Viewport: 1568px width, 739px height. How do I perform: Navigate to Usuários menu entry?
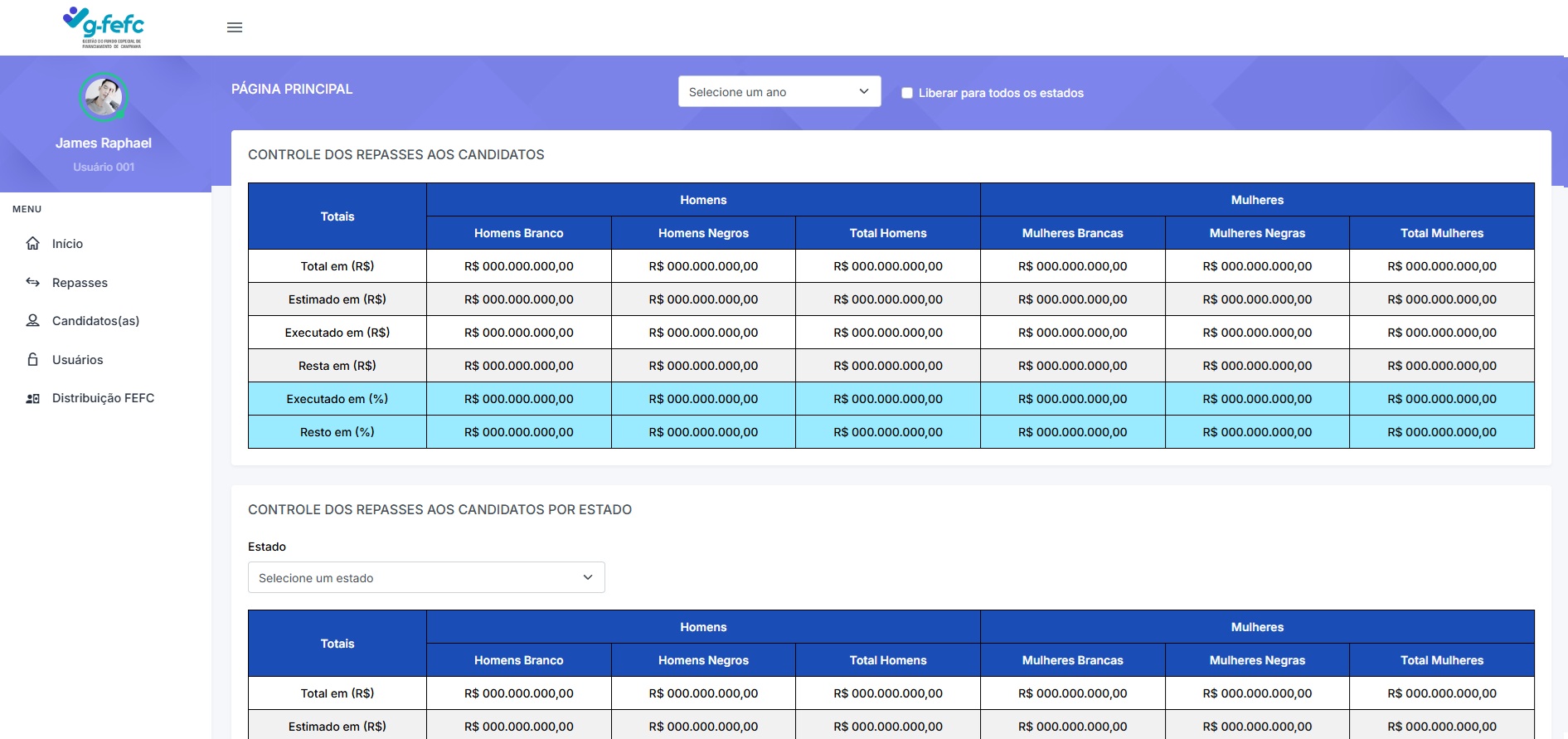(77, 360)
